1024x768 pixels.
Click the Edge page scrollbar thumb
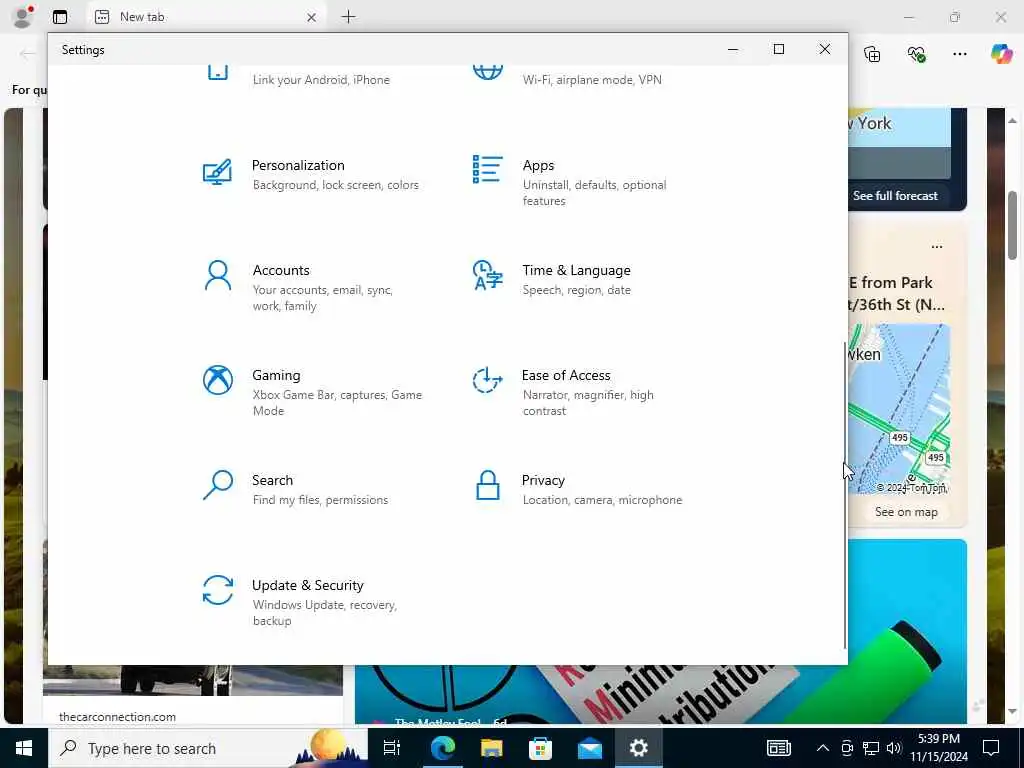tap(1012, 226)
